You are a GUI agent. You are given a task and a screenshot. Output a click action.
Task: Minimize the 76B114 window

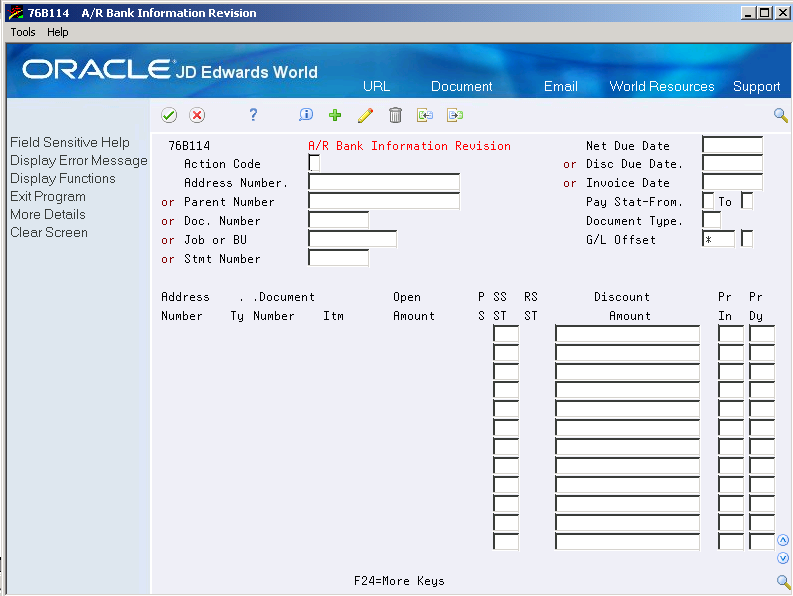(x=749, y=13)
